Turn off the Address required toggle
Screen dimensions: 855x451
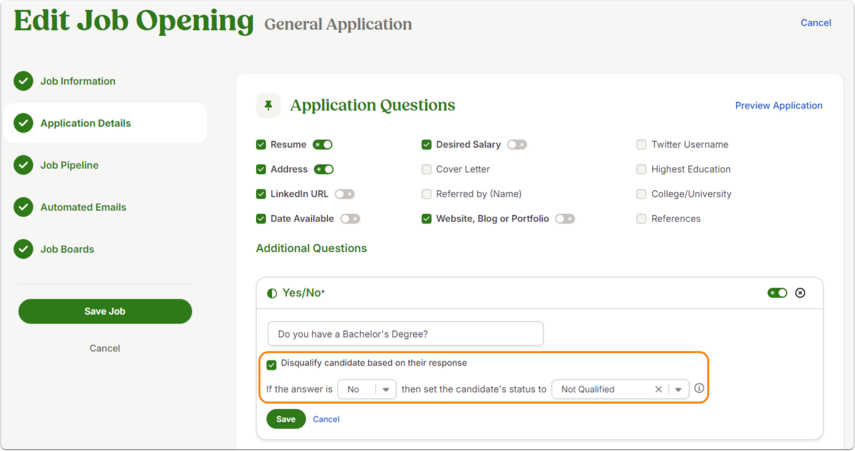(x=323, y=169)
